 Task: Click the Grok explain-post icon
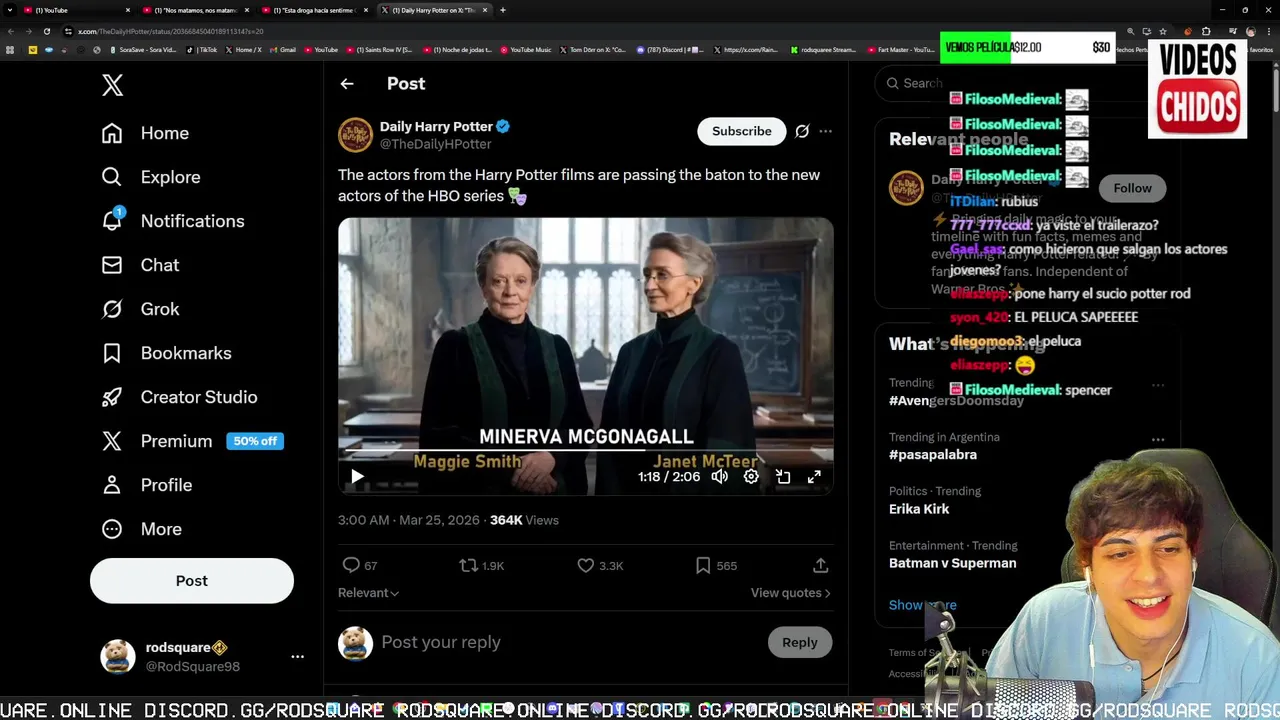(802, 131)
